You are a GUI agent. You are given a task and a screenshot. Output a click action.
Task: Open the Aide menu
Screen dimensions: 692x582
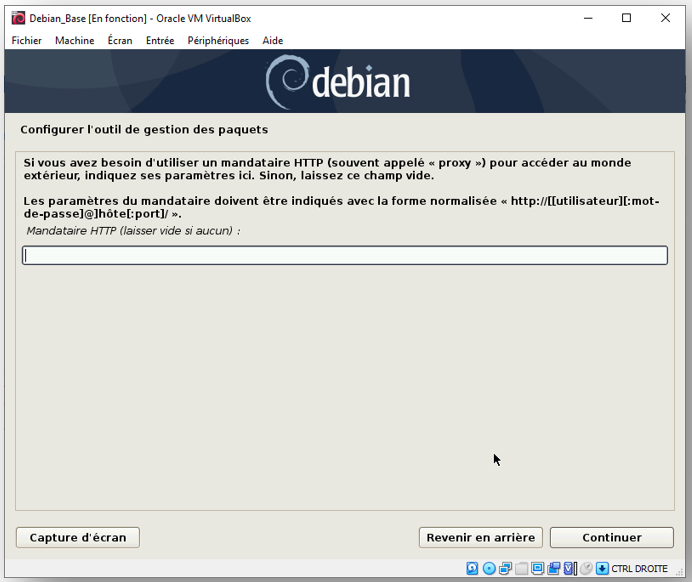point(273,41)
